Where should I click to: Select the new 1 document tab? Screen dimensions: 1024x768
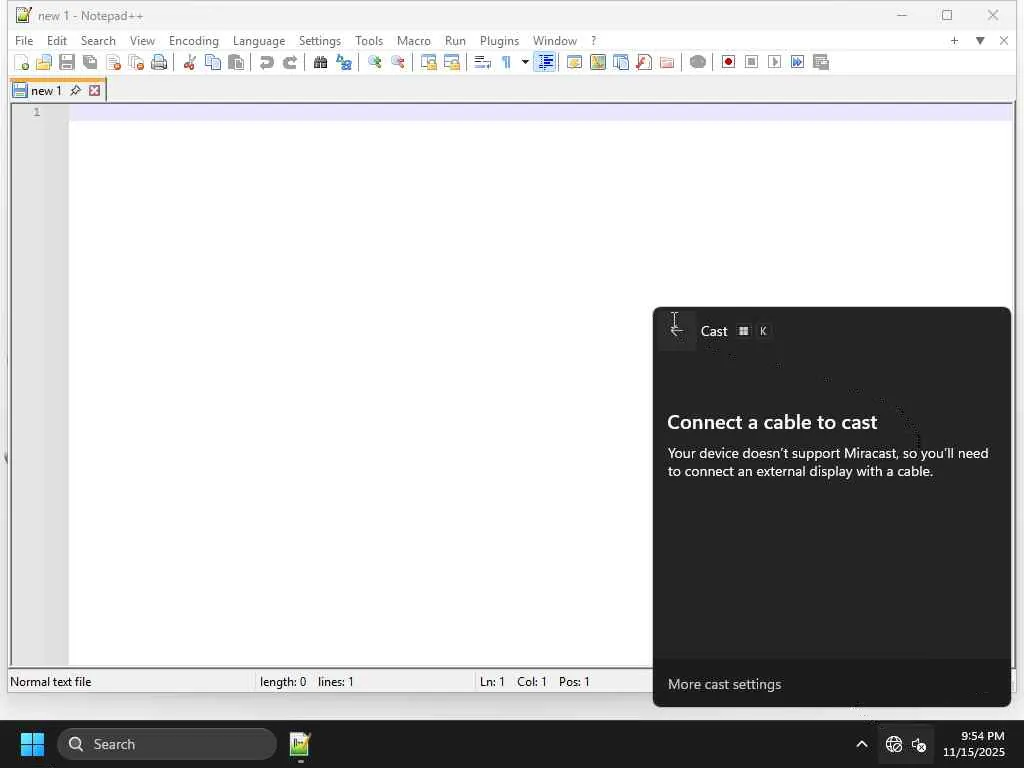pyautogui.click(x=46, y=91)
